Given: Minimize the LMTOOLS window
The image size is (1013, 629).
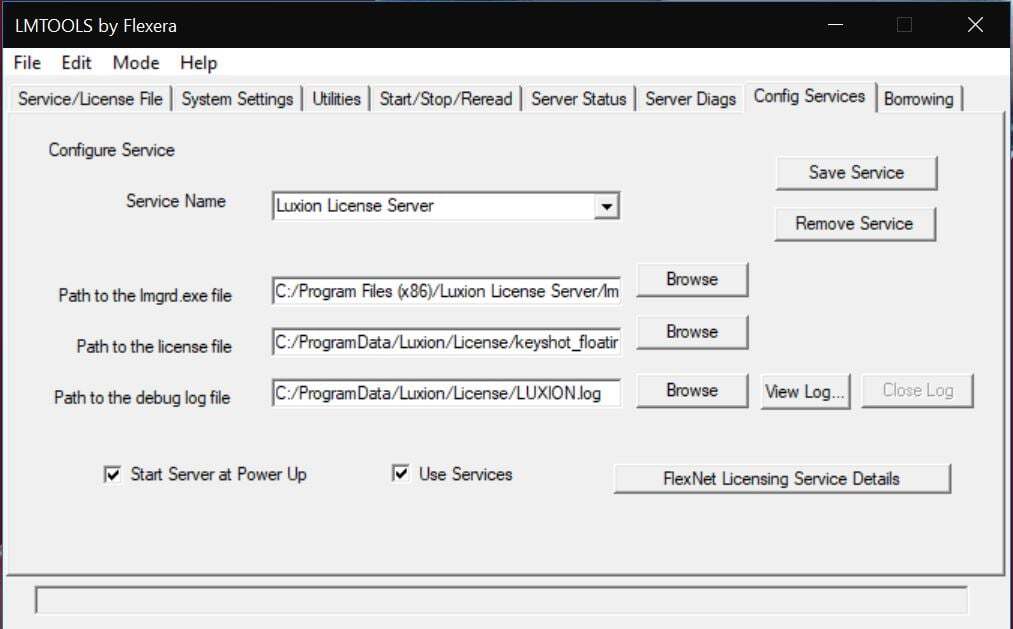Looking at the screenshot, I should click(x=835, y=25).
